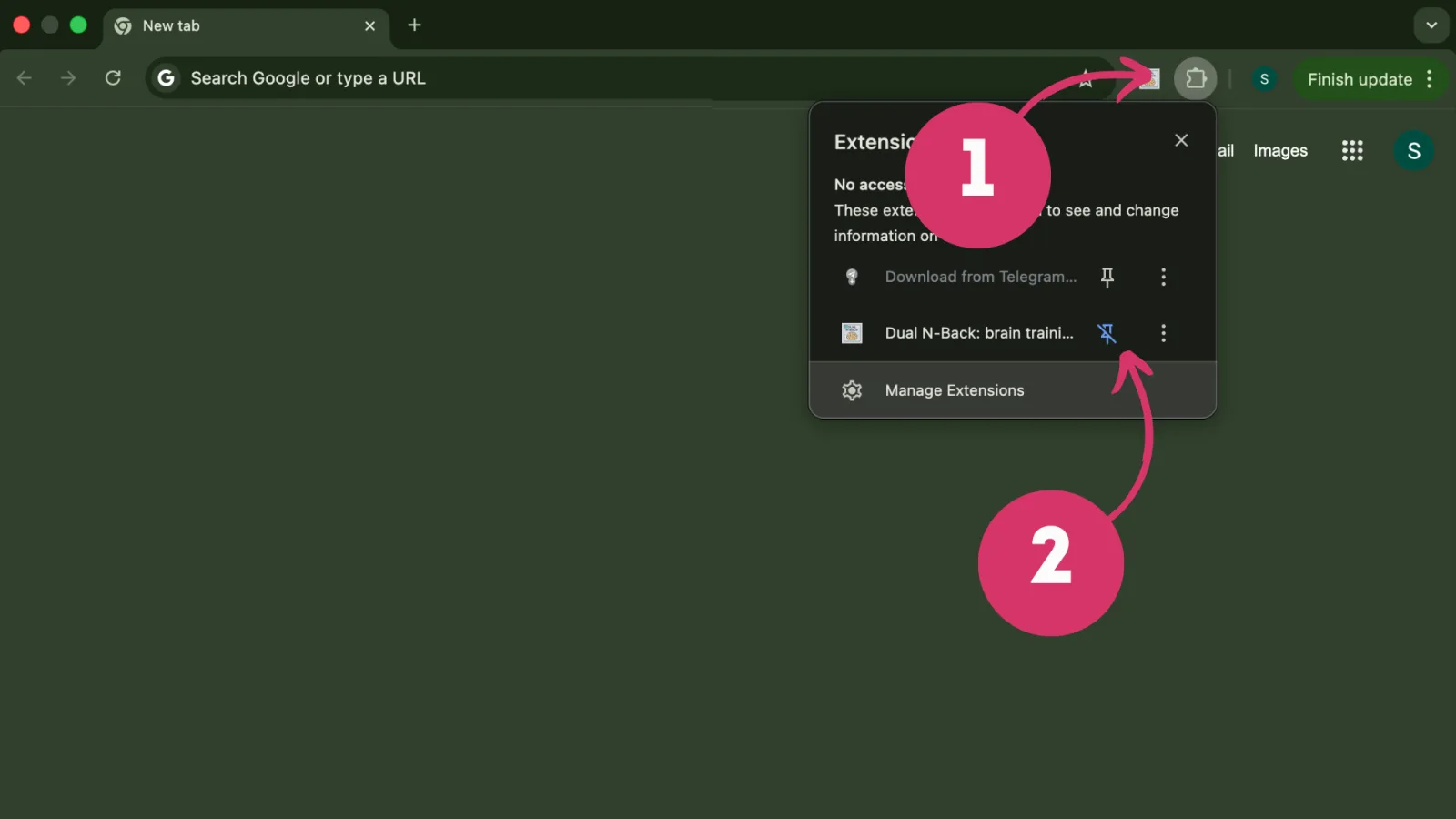Unpin the Dual N-Back extension
1456x819 pixels.
point(1107,333)
